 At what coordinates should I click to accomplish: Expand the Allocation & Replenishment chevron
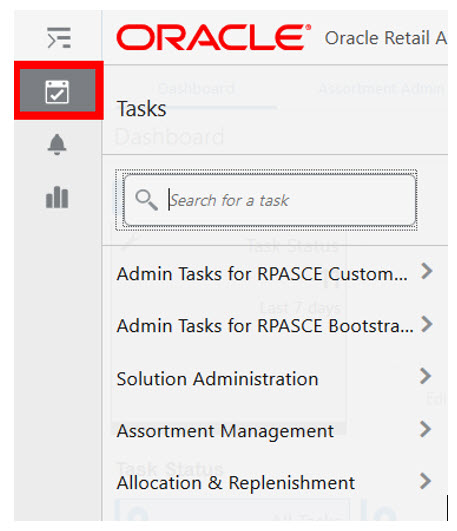(x=425, y=481)
